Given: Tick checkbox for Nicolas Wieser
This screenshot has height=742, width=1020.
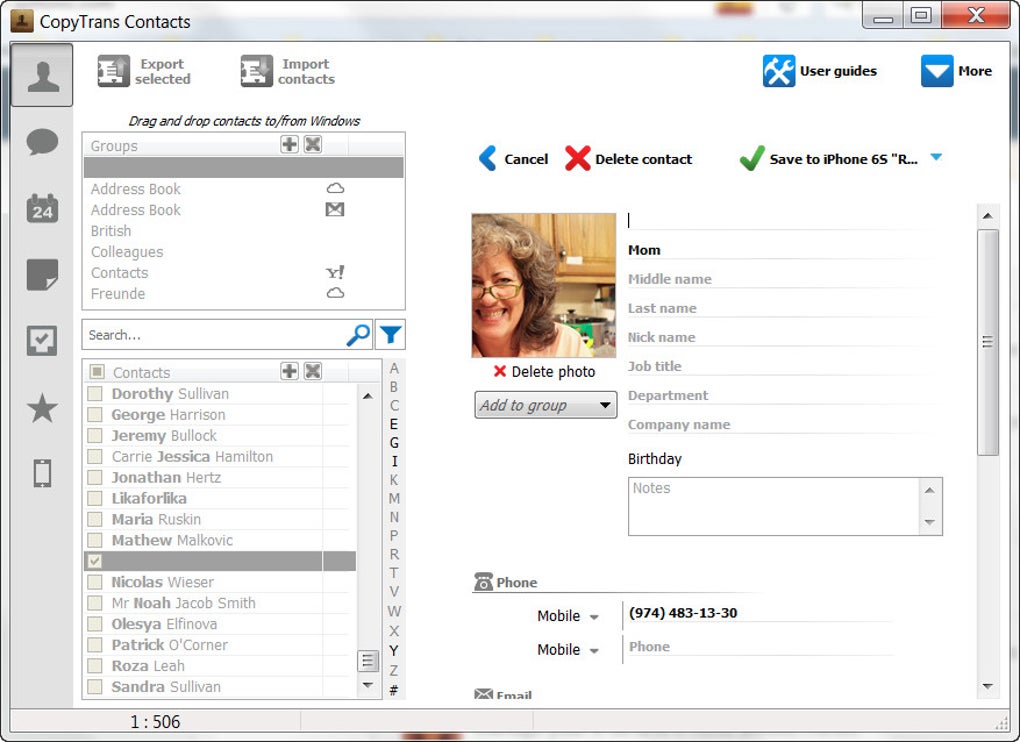Looking at the screenshot, I should click(x=95, y=582).
